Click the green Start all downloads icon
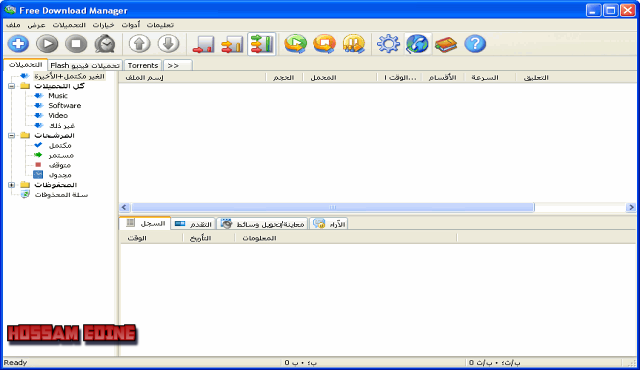640x370 pixels. point(296,44)
